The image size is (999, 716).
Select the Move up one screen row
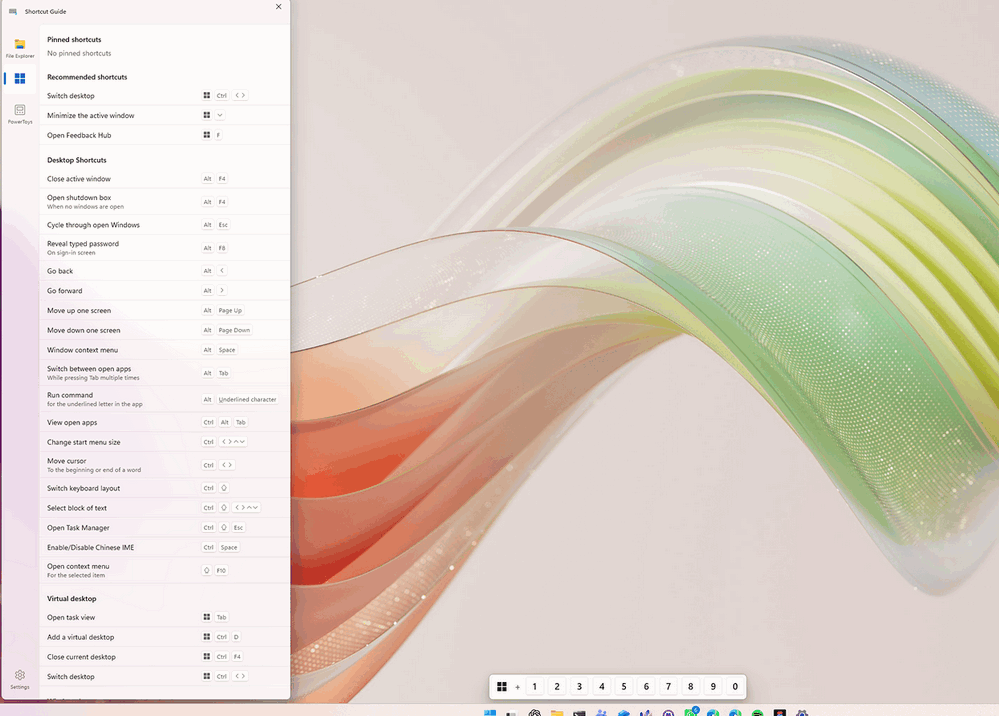point(164,310)
